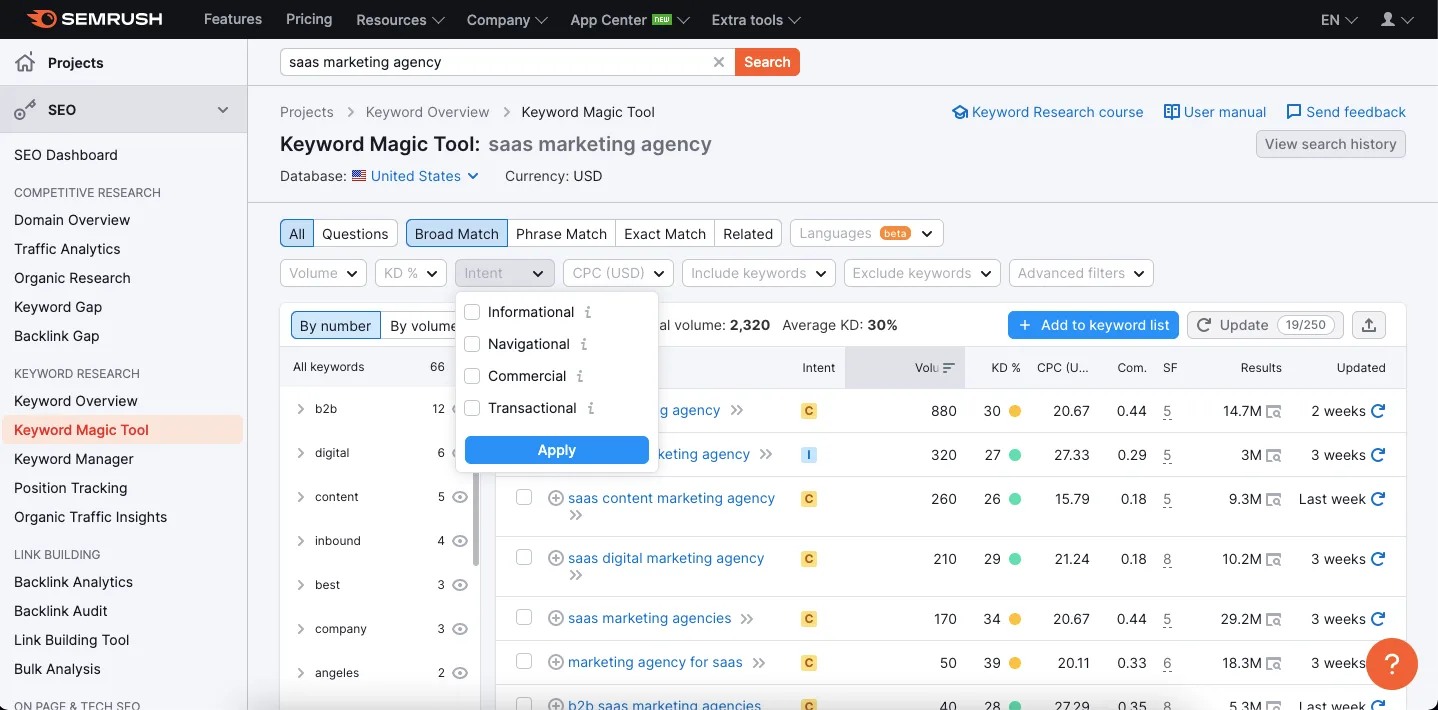
Task: Click info icon next to Informational
Action: (588, 312)
